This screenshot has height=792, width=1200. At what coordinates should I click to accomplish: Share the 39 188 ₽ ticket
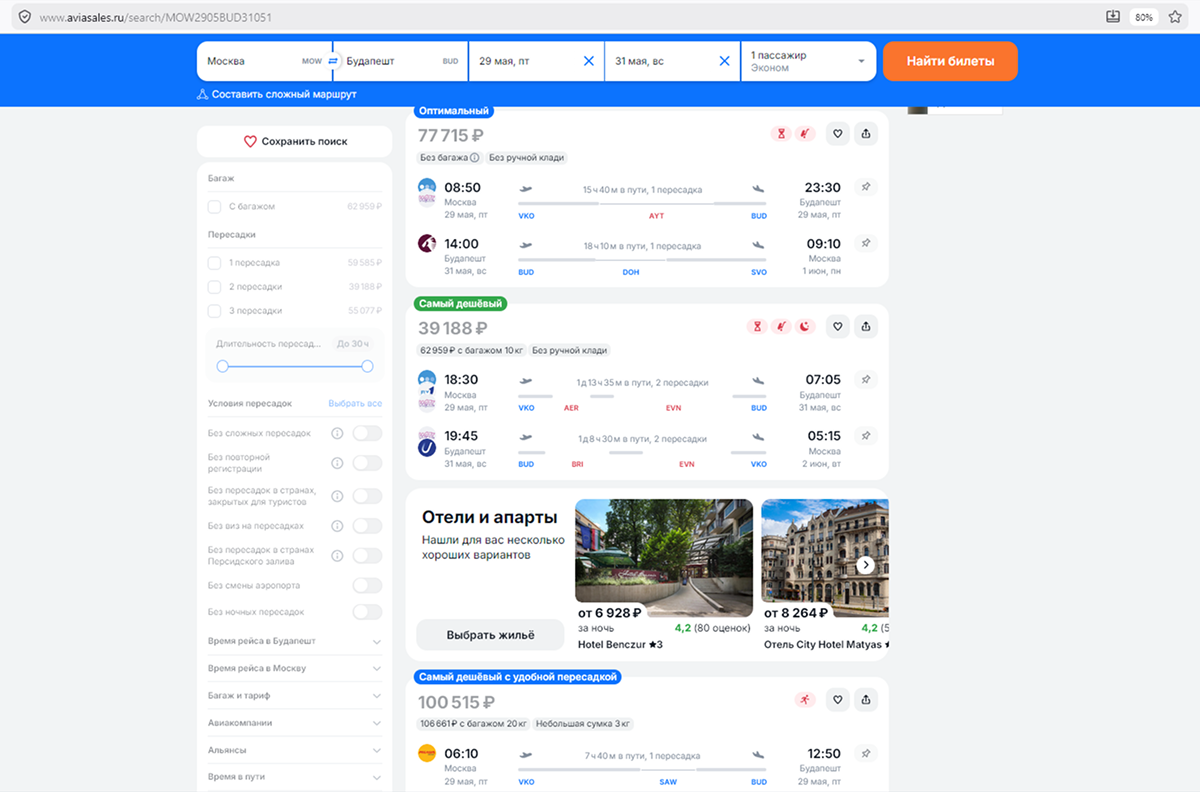866,326
